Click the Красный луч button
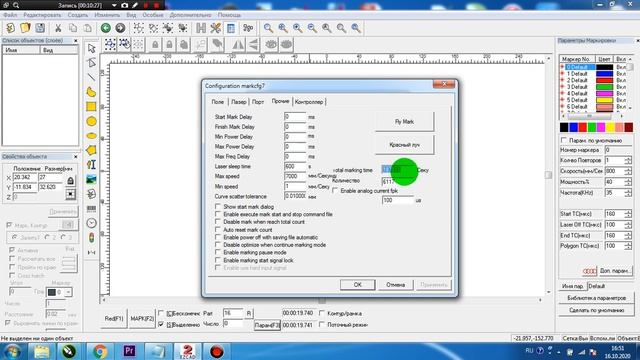The width and height of the screenshot is (640, 360). (404, 145)
